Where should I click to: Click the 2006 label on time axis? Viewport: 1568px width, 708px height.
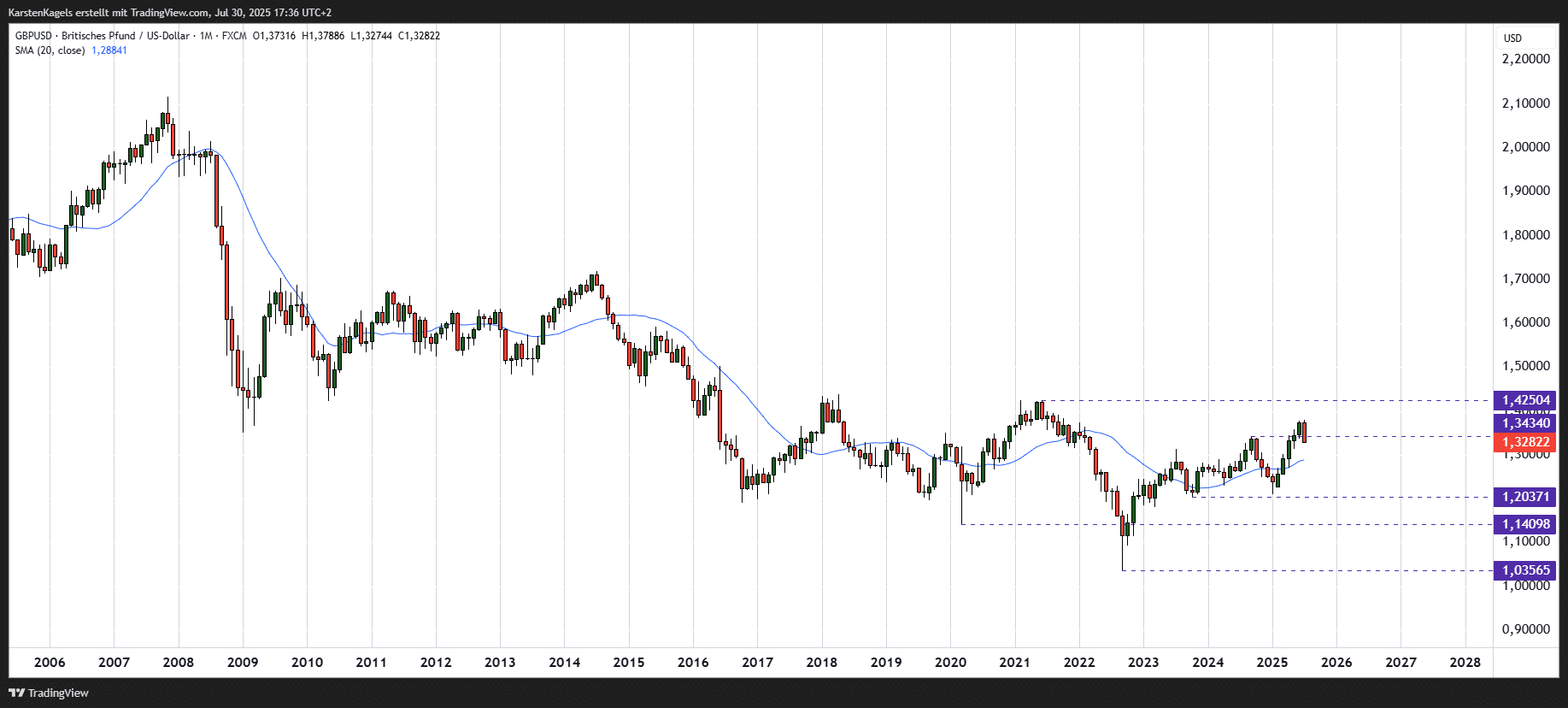(x=50, y=662)
